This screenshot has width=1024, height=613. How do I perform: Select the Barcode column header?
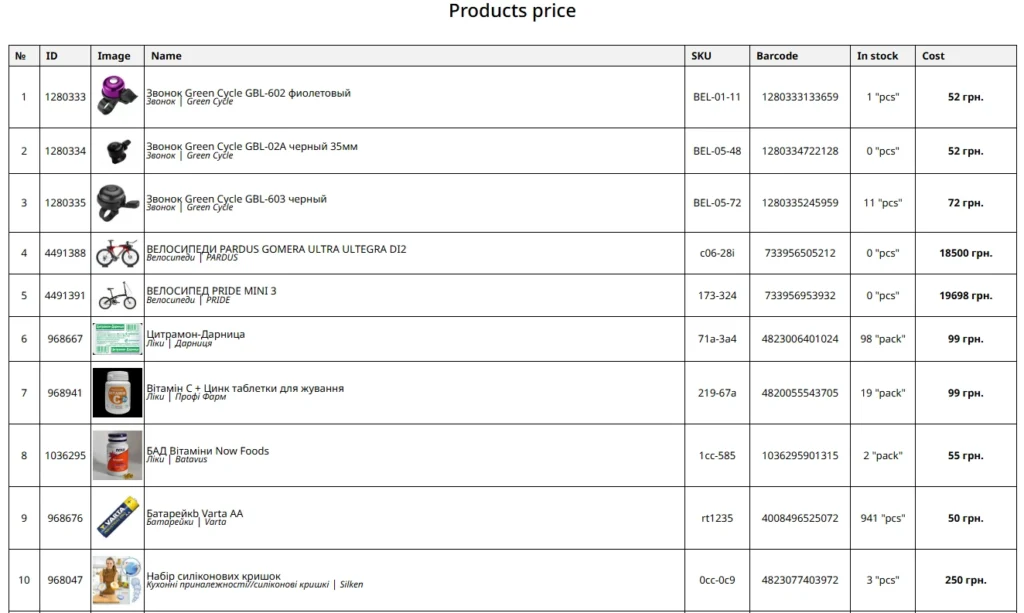777,56
